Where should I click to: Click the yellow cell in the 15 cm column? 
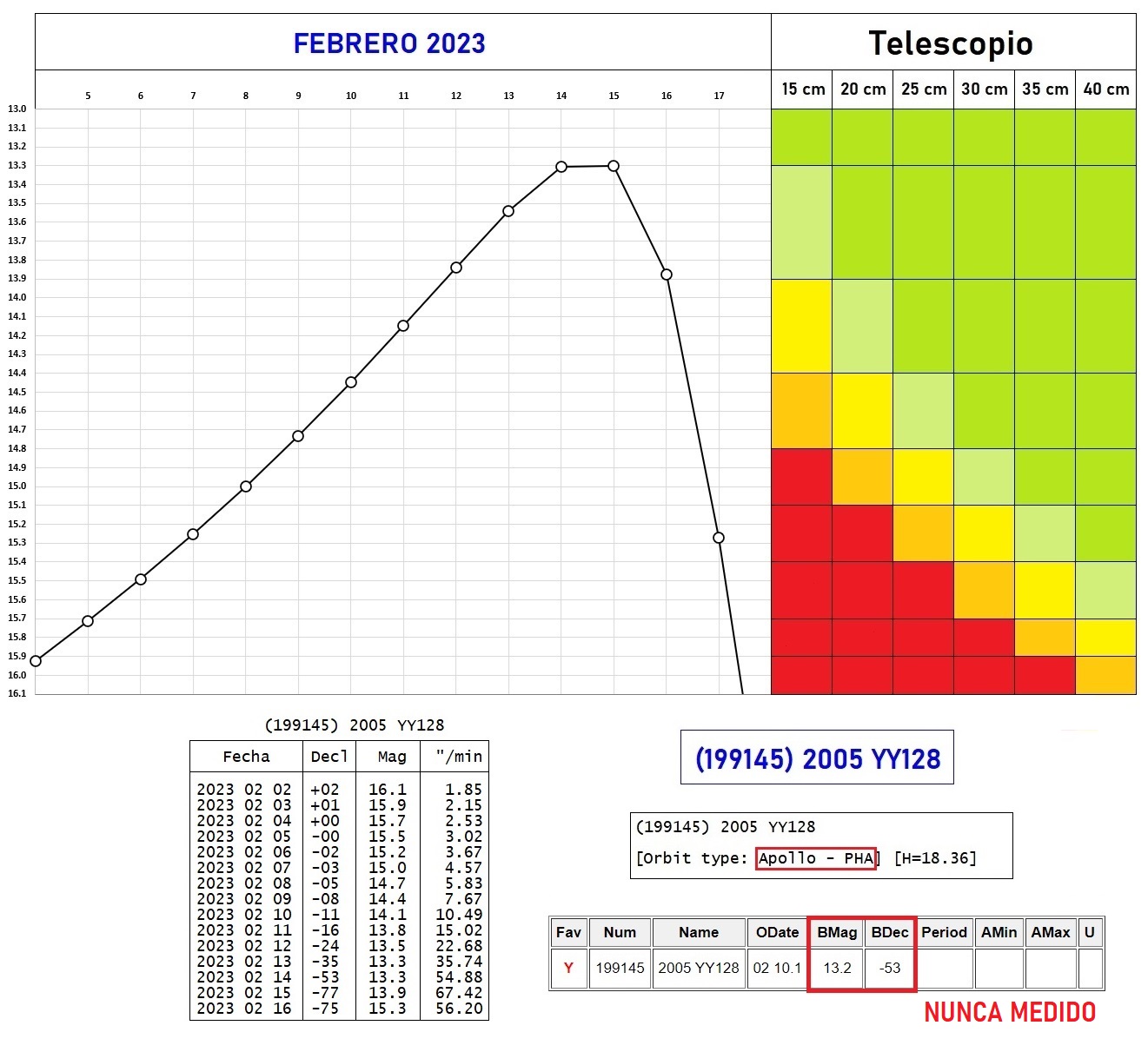802,327
